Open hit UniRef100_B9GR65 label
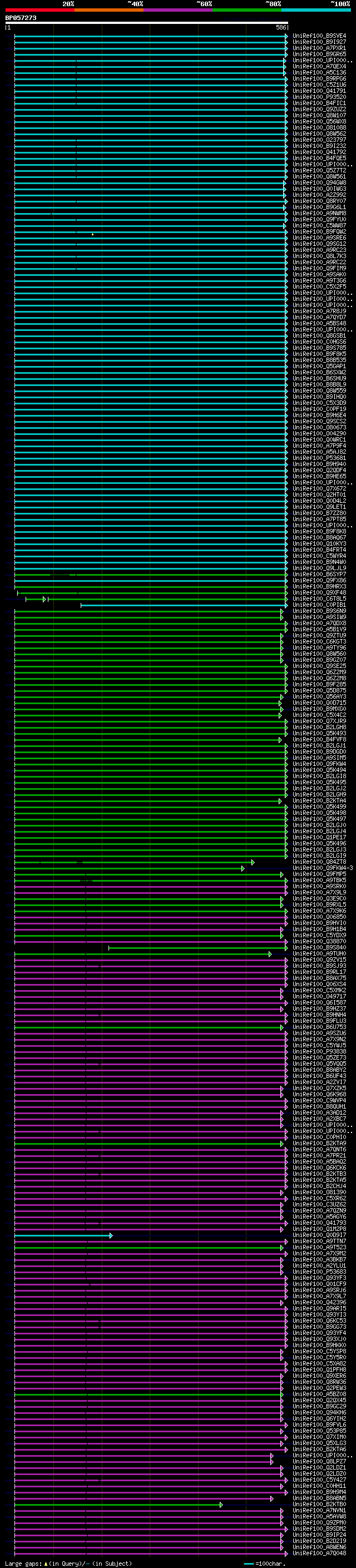Viewport: 356px width, 1568px height. pyautogui.click(x=319, y=54)
